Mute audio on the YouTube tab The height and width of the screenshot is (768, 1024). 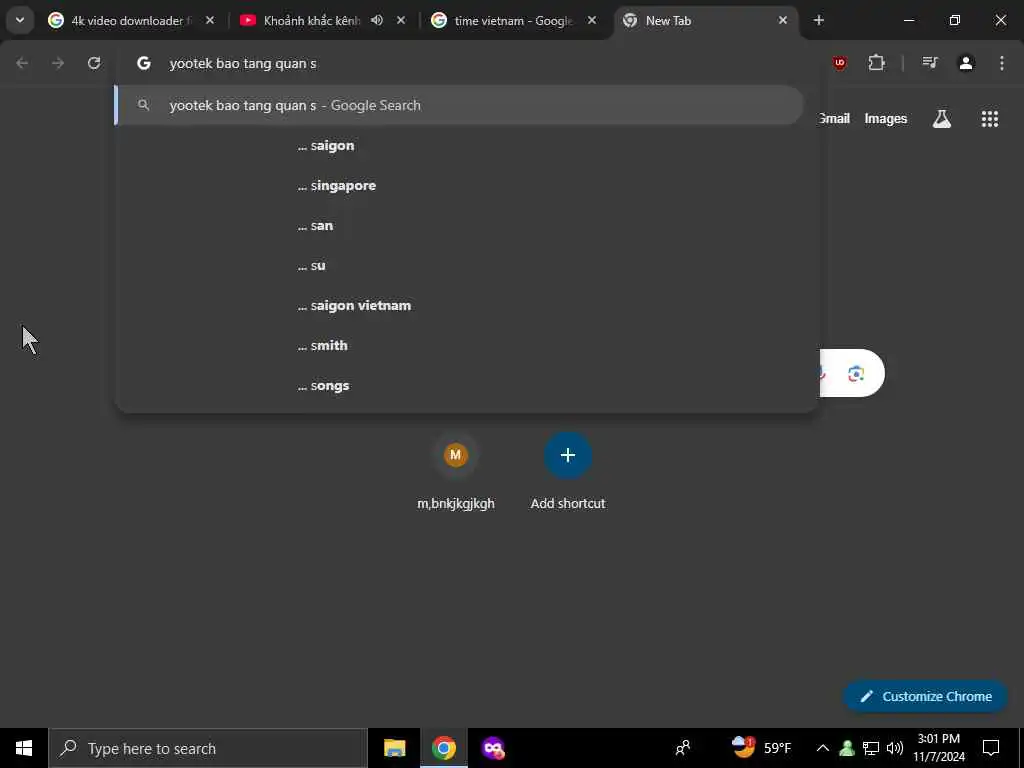(x=377, y=21)
